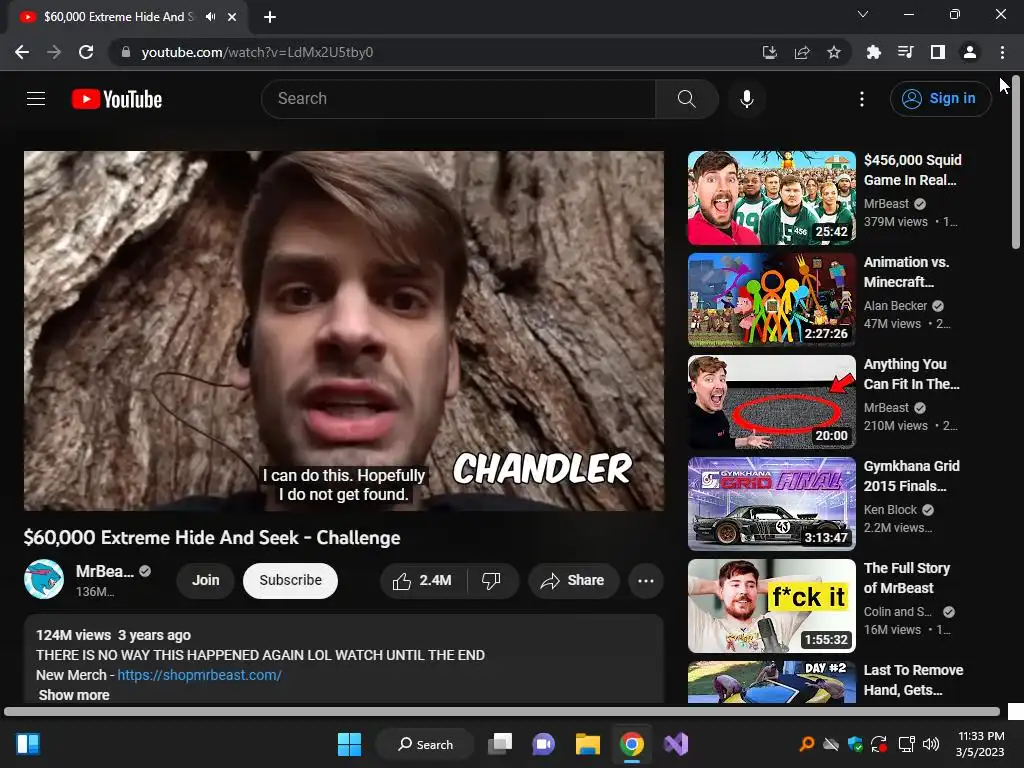Click the search magnifier button
This screenshot has height=768, width=1024.
(686, 99)
